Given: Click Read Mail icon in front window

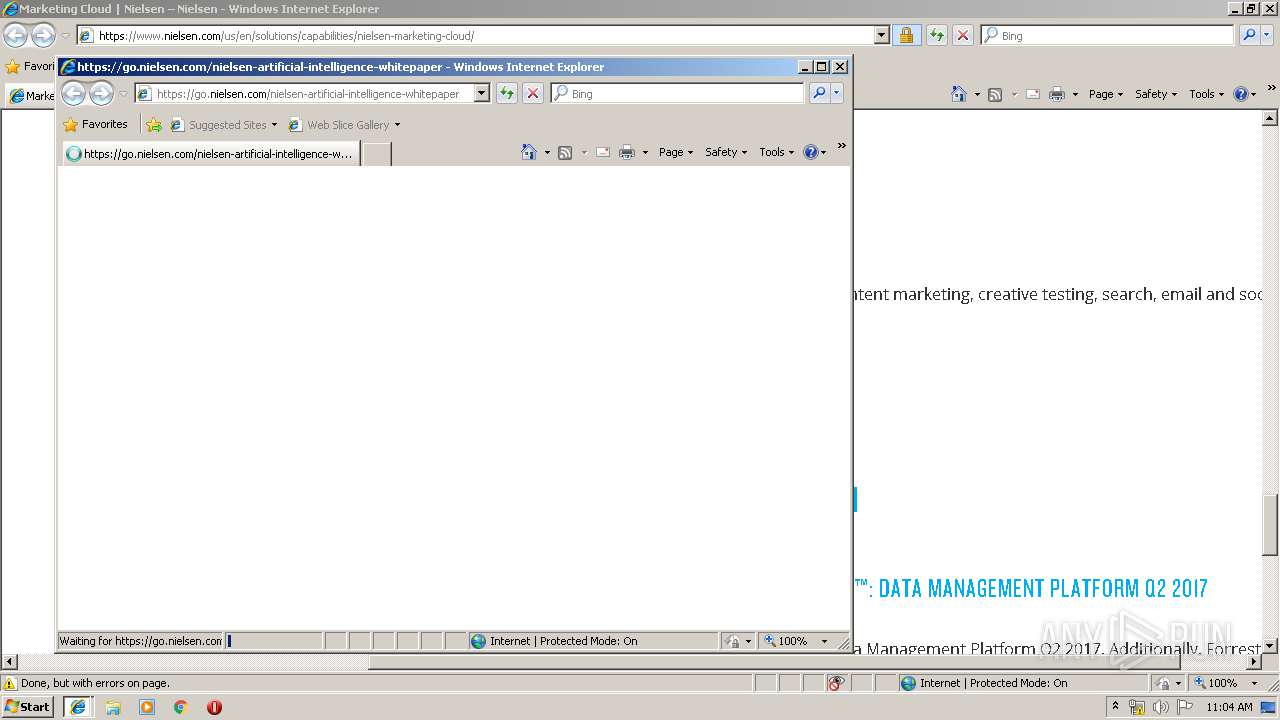Looking at the screenshot, I should pos(603,152).
